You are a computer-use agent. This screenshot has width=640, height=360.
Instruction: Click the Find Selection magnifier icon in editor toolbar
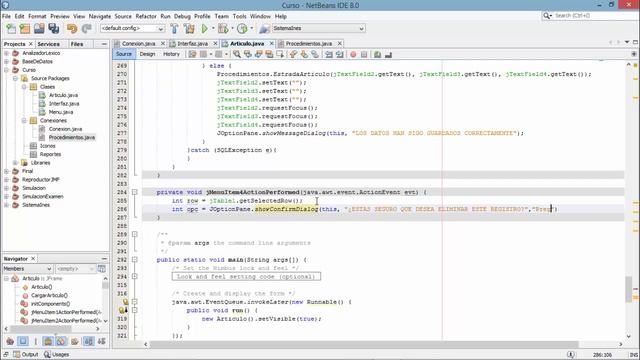[x=237, y=54]
